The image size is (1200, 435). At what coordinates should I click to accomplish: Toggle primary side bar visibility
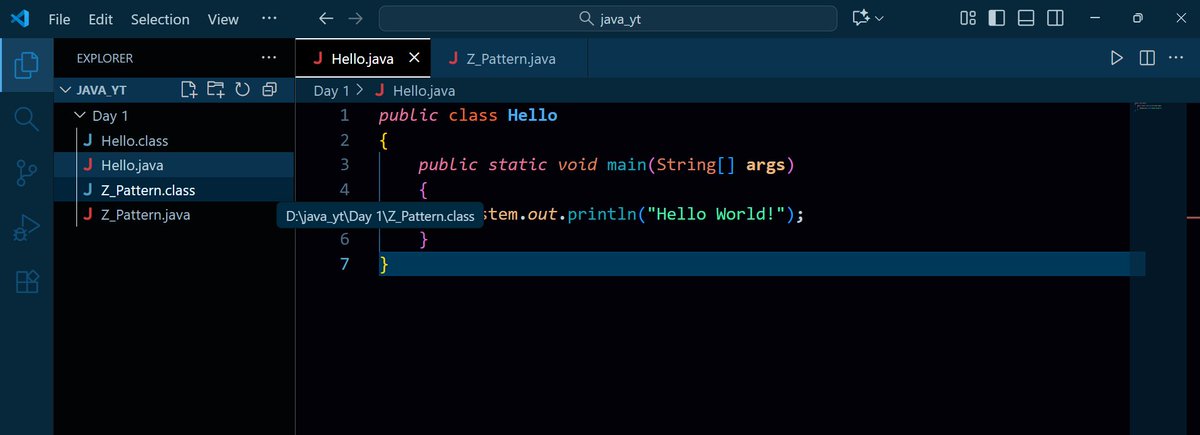point(997,19)
